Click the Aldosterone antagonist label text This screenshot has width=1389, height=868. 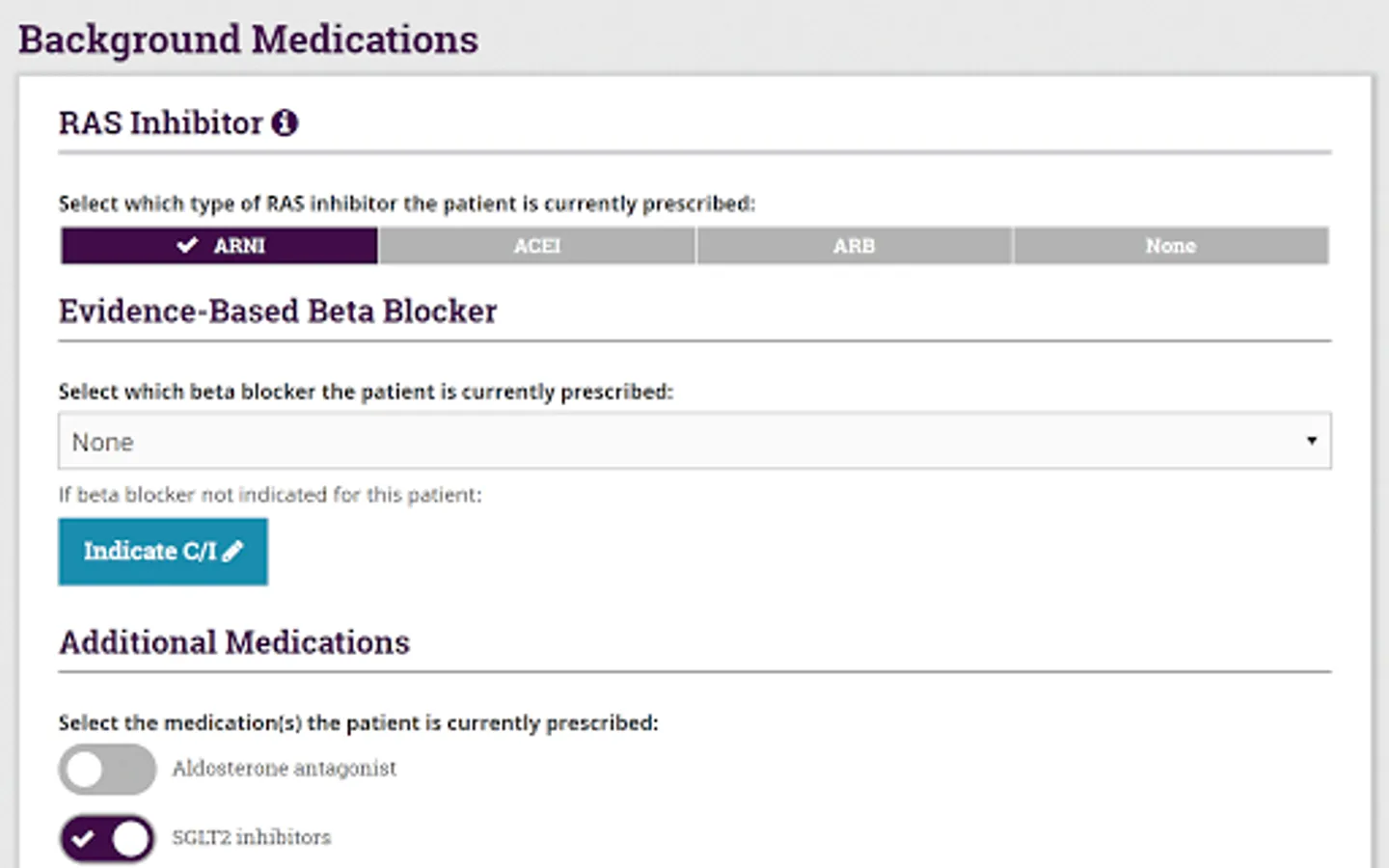click(284, 769)
